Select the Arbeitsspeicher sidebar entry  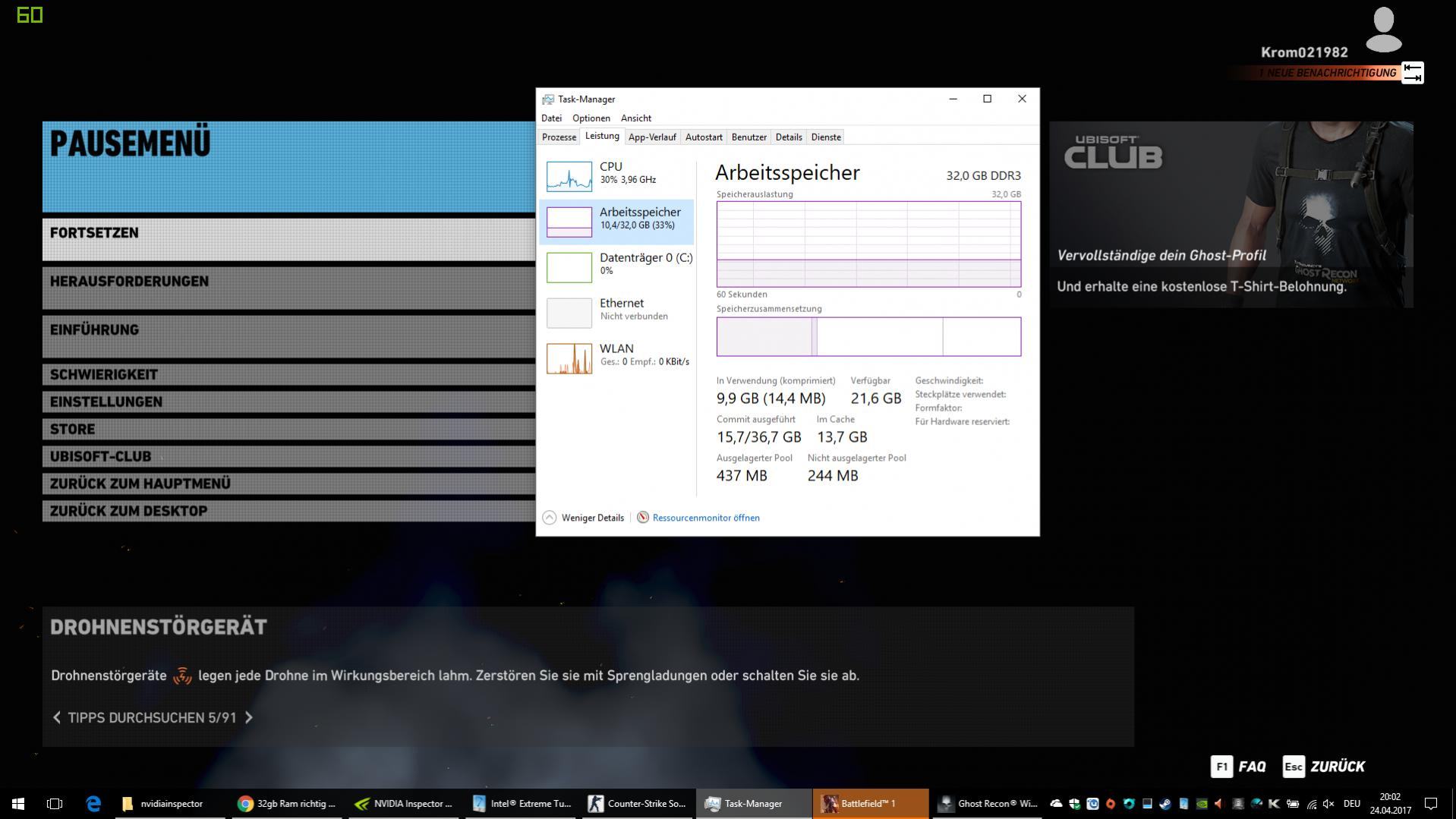(x=616, y=221)
